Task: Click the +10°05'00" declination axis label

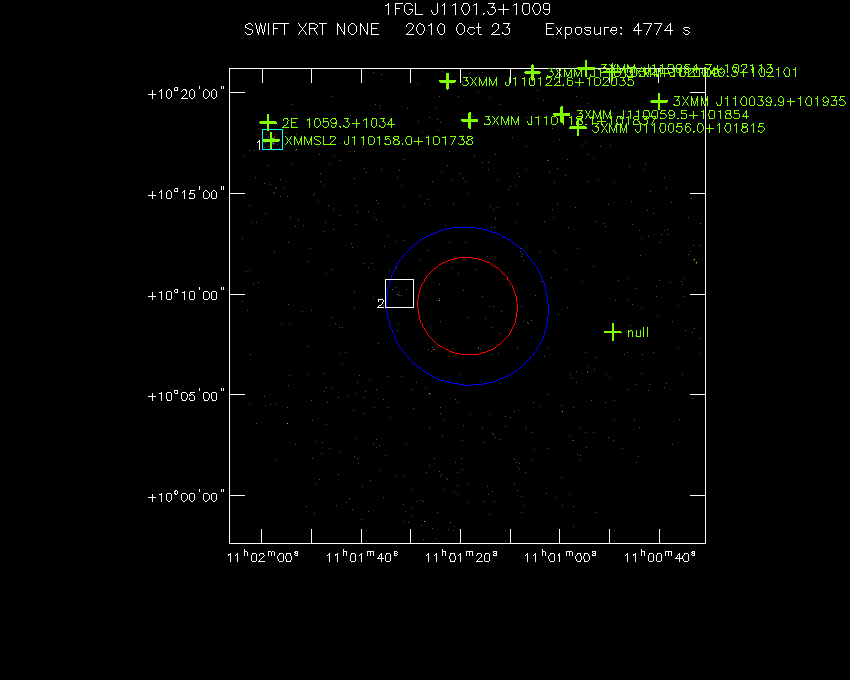Action: point(186,396)
